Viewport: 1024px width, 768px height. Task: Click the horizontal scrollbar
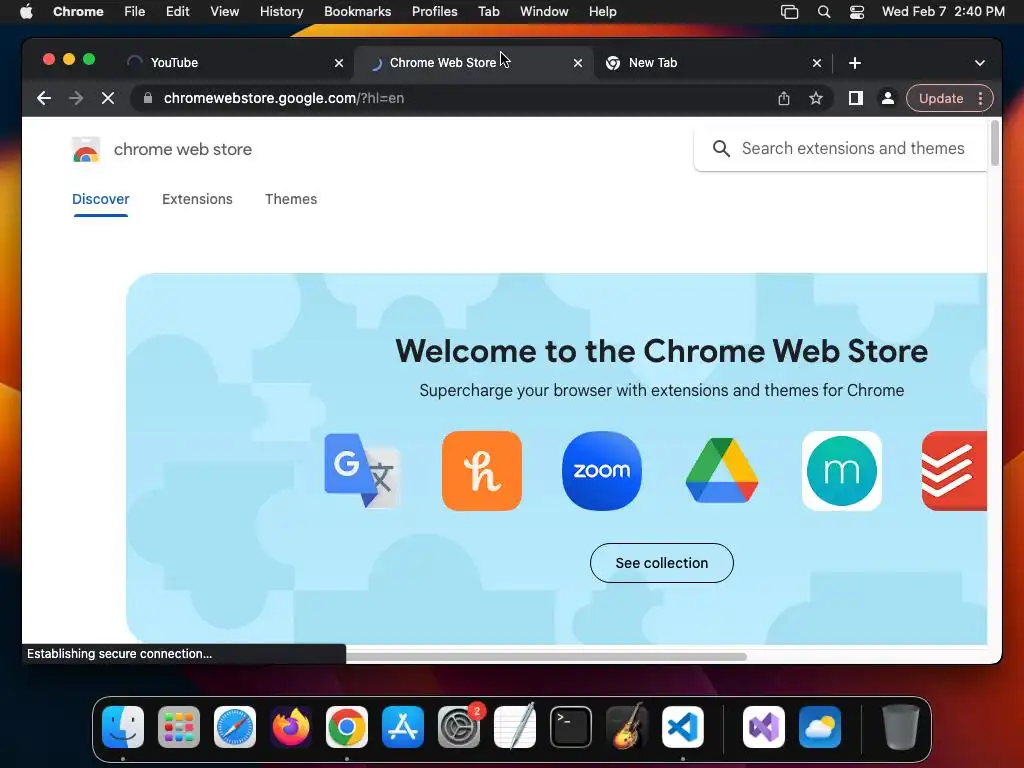pos(546,656)
